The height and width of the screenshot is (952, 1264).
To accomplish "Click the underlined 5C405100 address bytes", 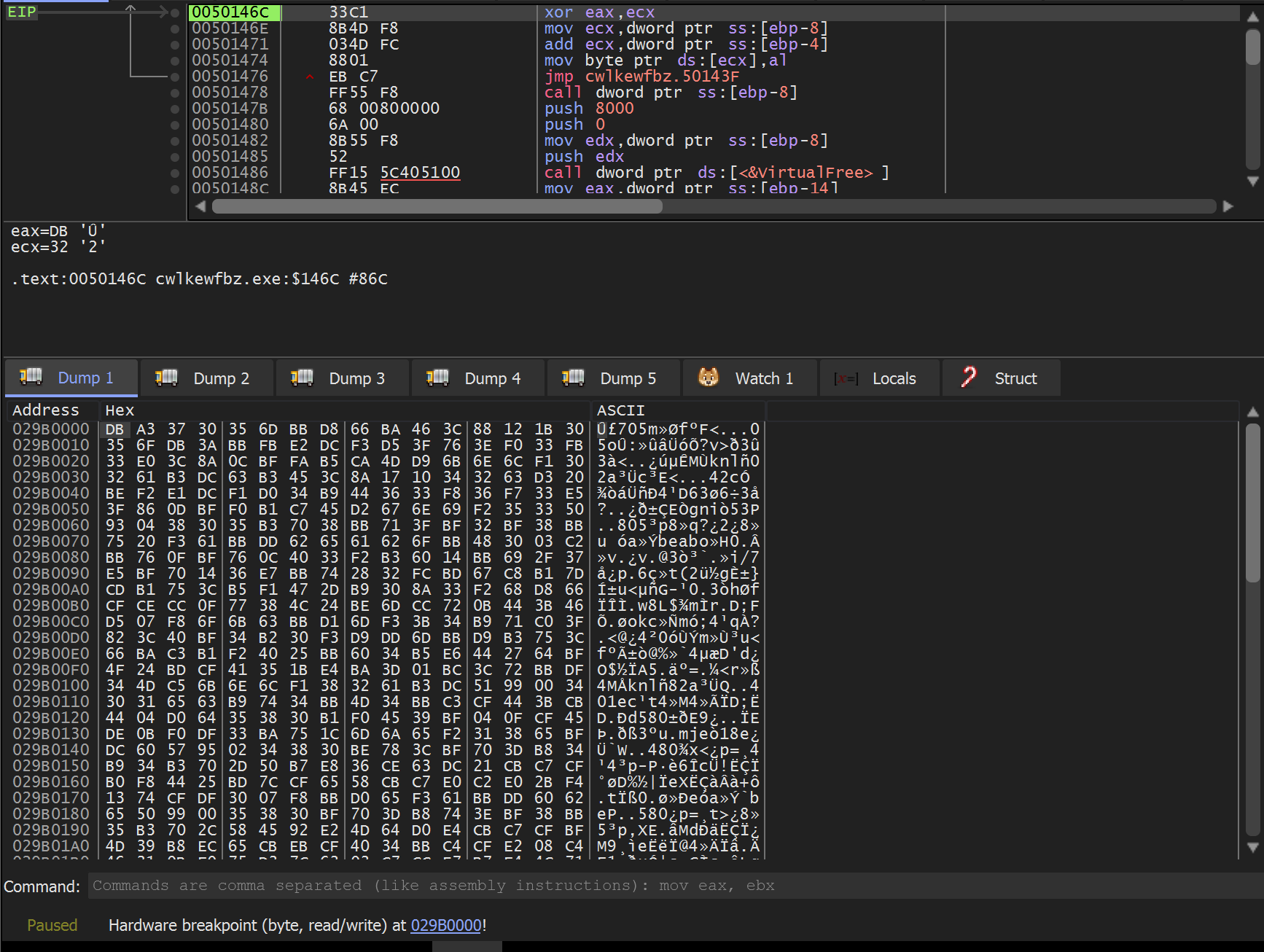I will coord(420,173).
